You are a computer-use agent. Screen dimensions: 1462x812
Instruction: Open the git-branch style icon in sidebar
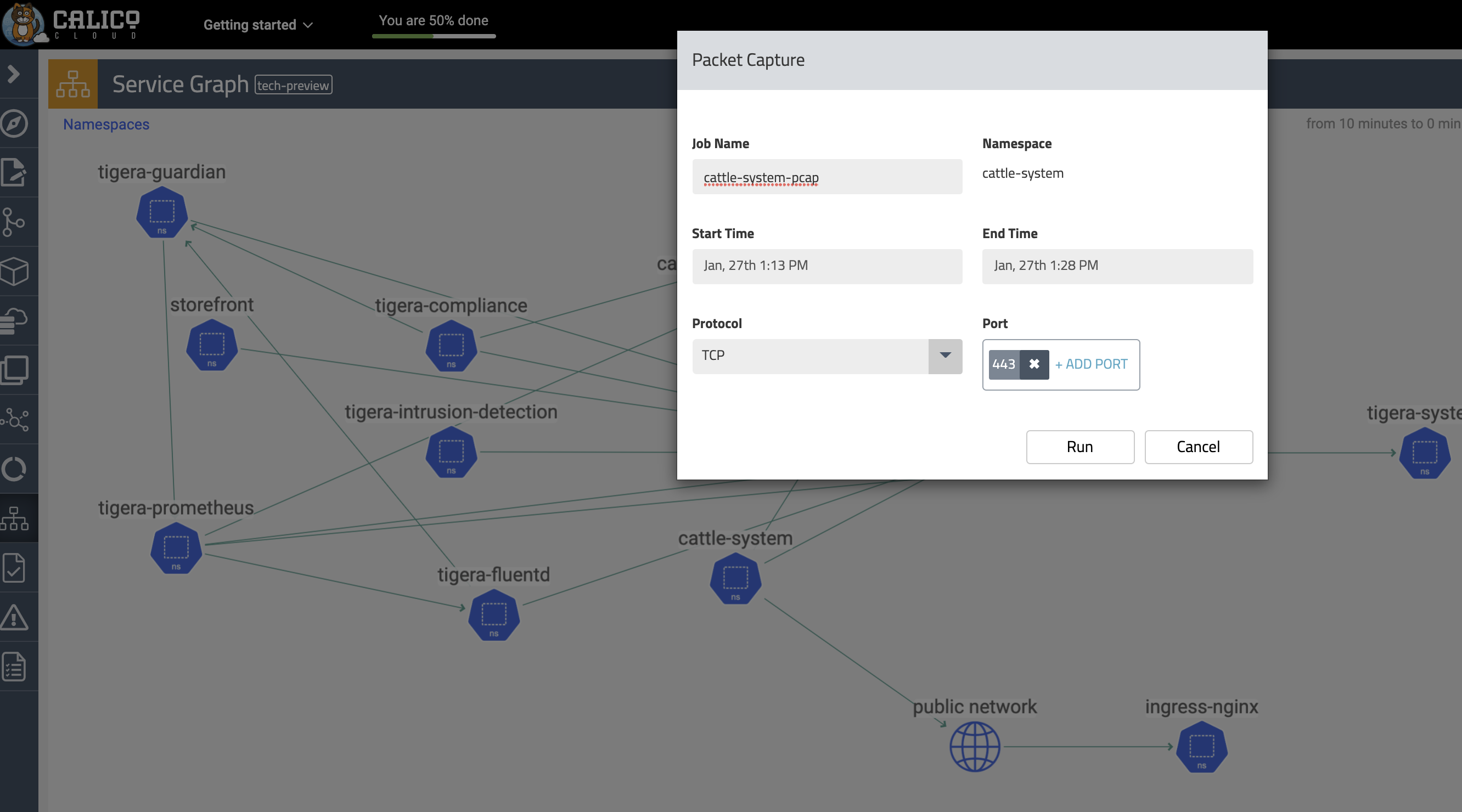pos(14,222)
